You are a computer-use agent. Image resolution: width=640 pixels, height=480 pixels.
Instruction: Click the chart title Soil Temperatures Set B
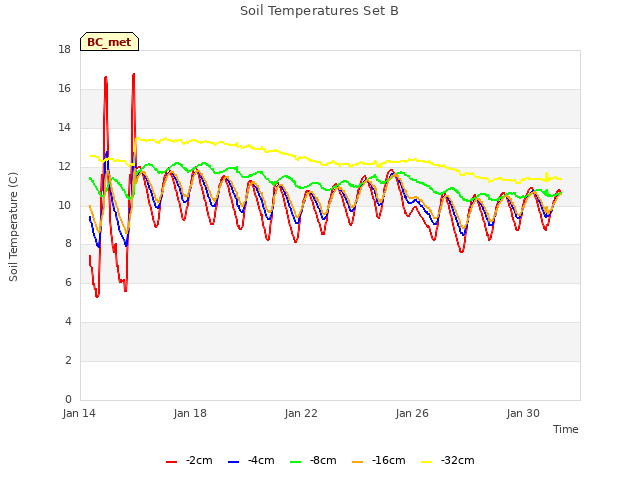(x=319, y=11)
